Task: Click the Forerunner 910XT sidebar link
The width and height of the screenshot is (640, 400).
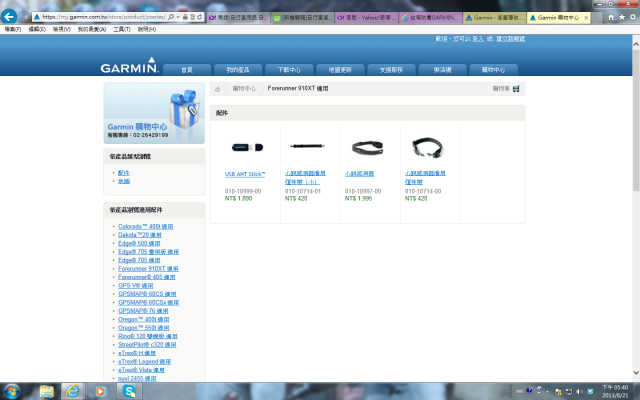Action: click(148, 269)
